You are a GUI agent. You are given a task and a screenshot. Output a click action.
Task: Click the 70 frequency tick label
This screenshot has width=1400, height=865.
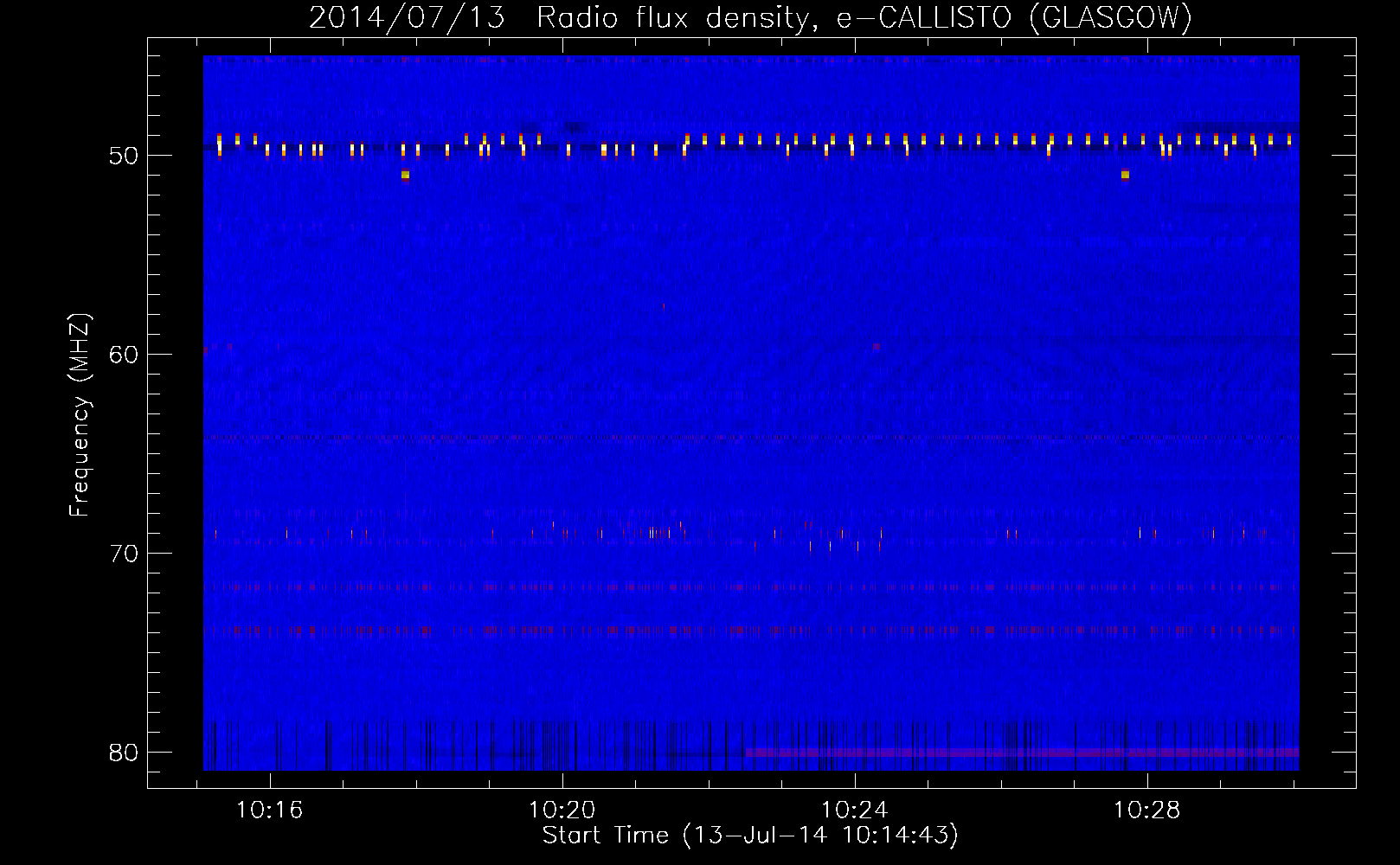pos(124,554)
